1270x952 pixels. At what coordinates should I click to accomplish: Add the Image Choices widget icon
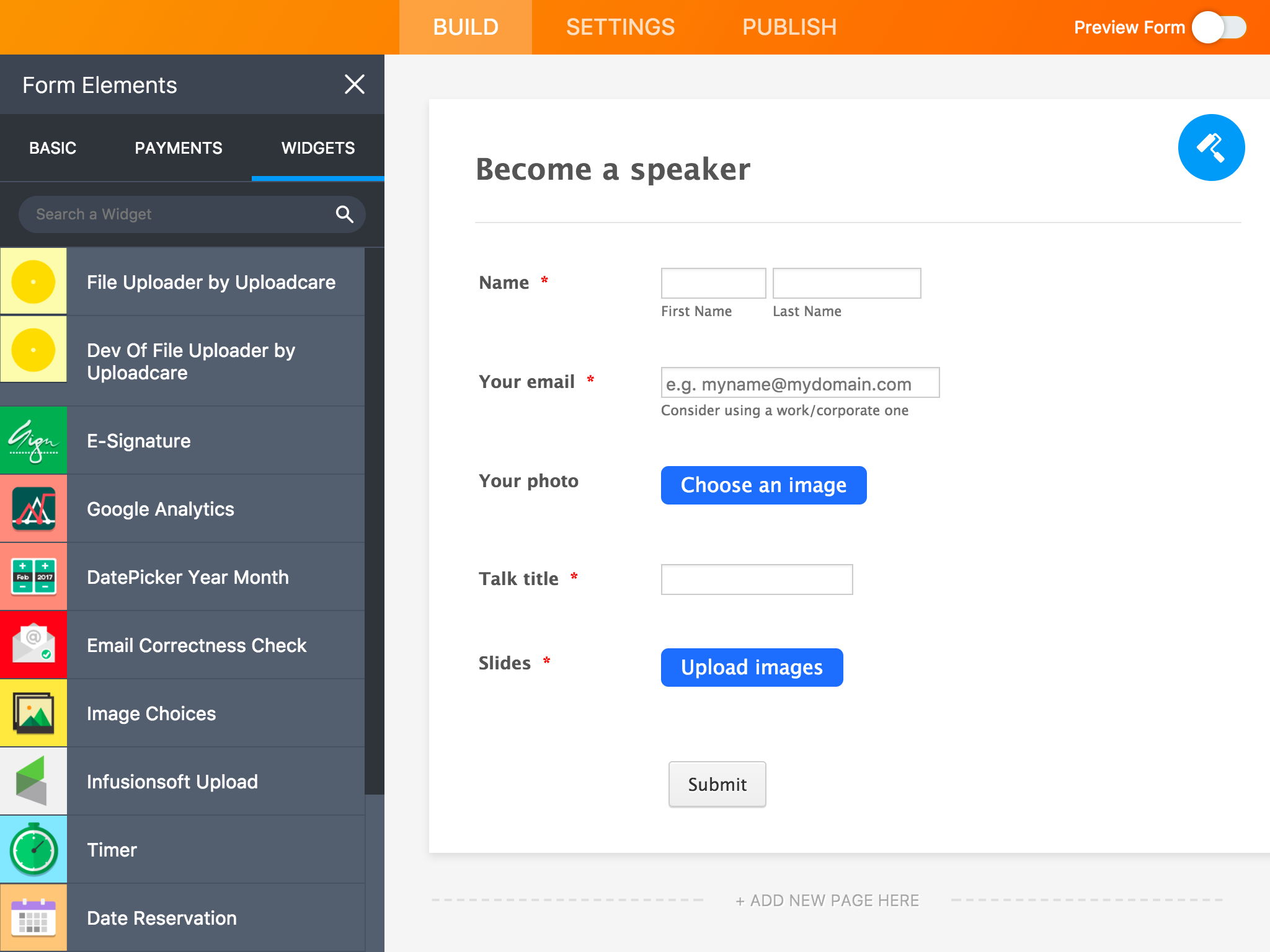(x=33, y=713)
